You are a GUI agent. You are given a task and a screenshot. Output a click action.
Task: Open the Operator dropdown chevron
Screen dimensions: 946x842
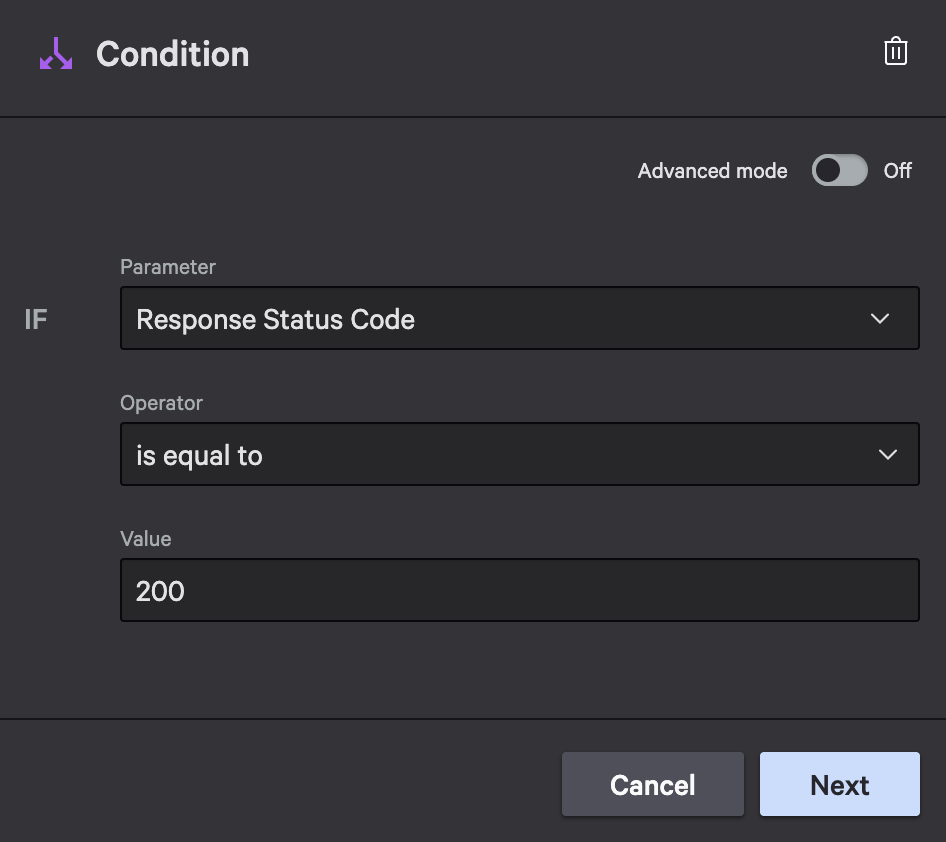pyautogui.click(x=887, y=454)
